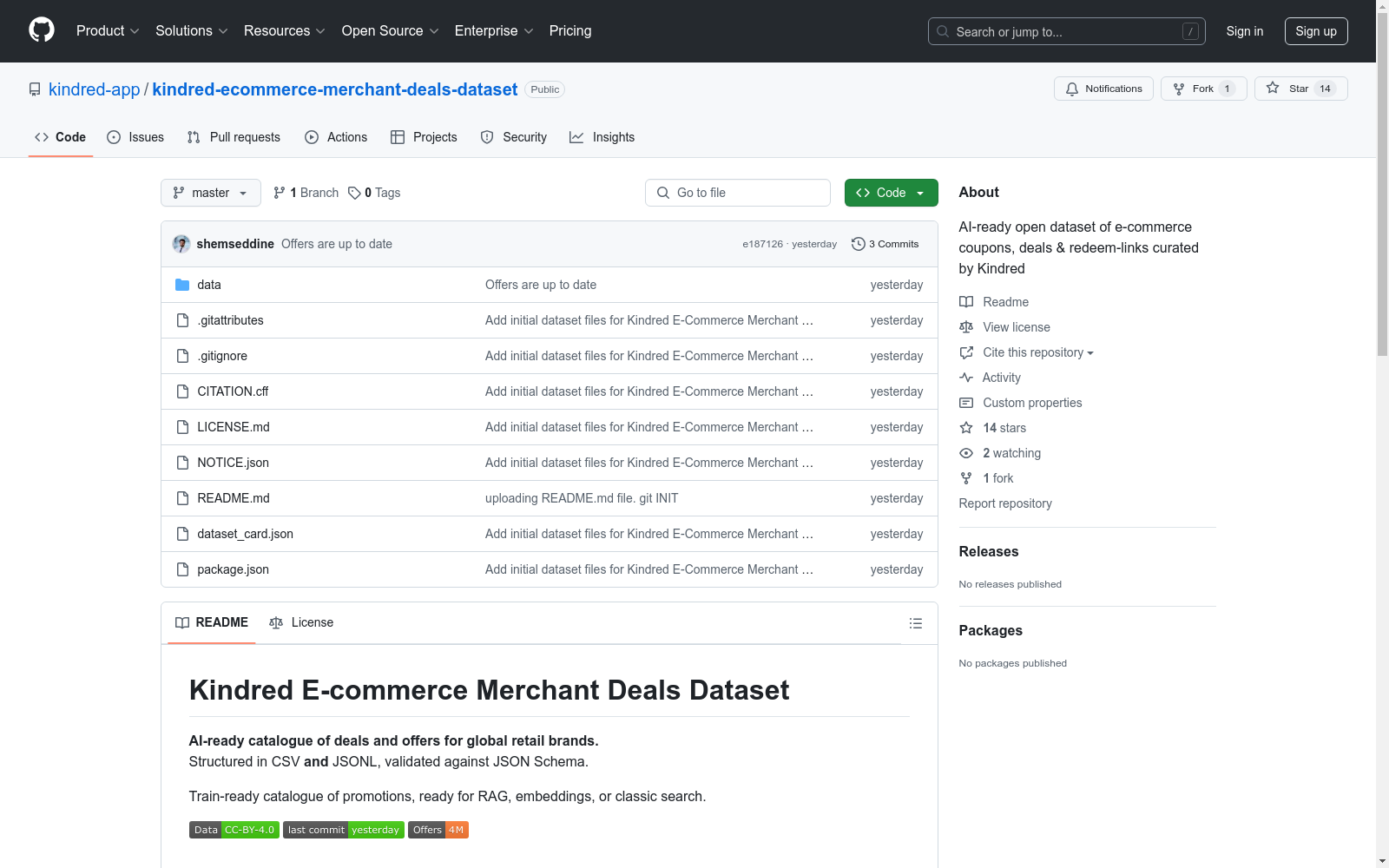
Task: Expand the Product menu
Action: pos(108,30)
